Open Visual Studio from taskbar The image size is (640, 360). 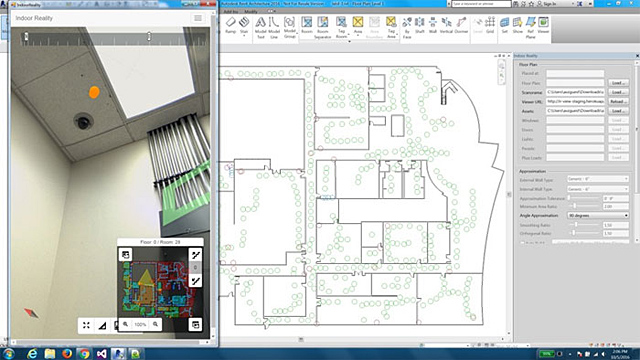[x=101, y=353]
